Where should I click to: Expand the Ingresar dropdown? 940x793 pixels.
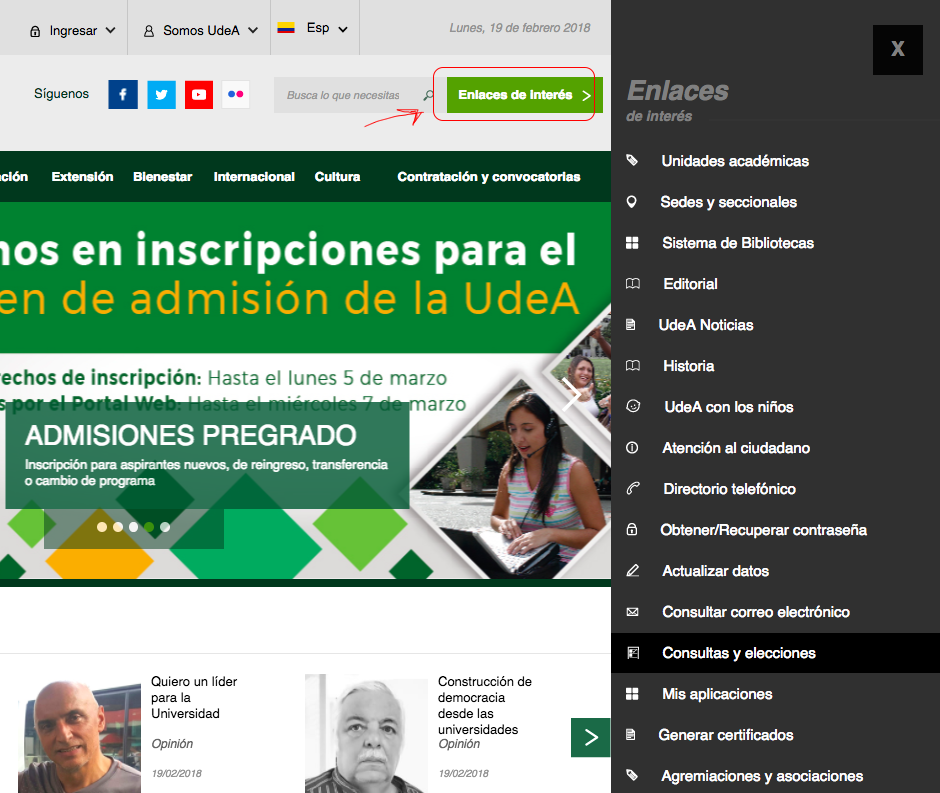coord(72,31)
